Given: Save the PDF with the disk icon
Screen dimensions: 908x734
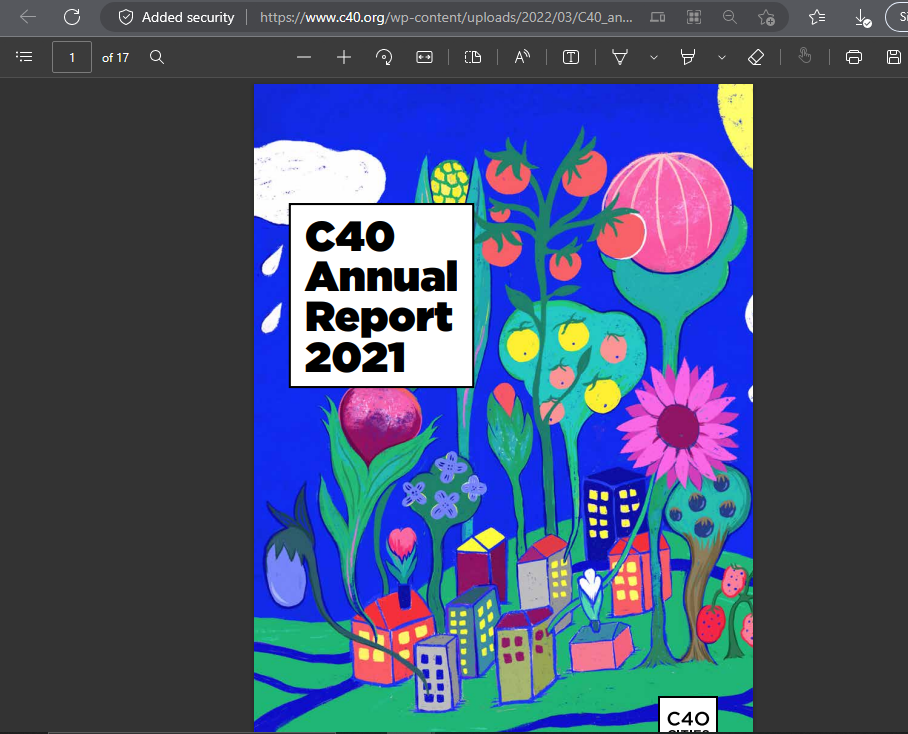Looking at the screenshot, I should pos(894,57).
